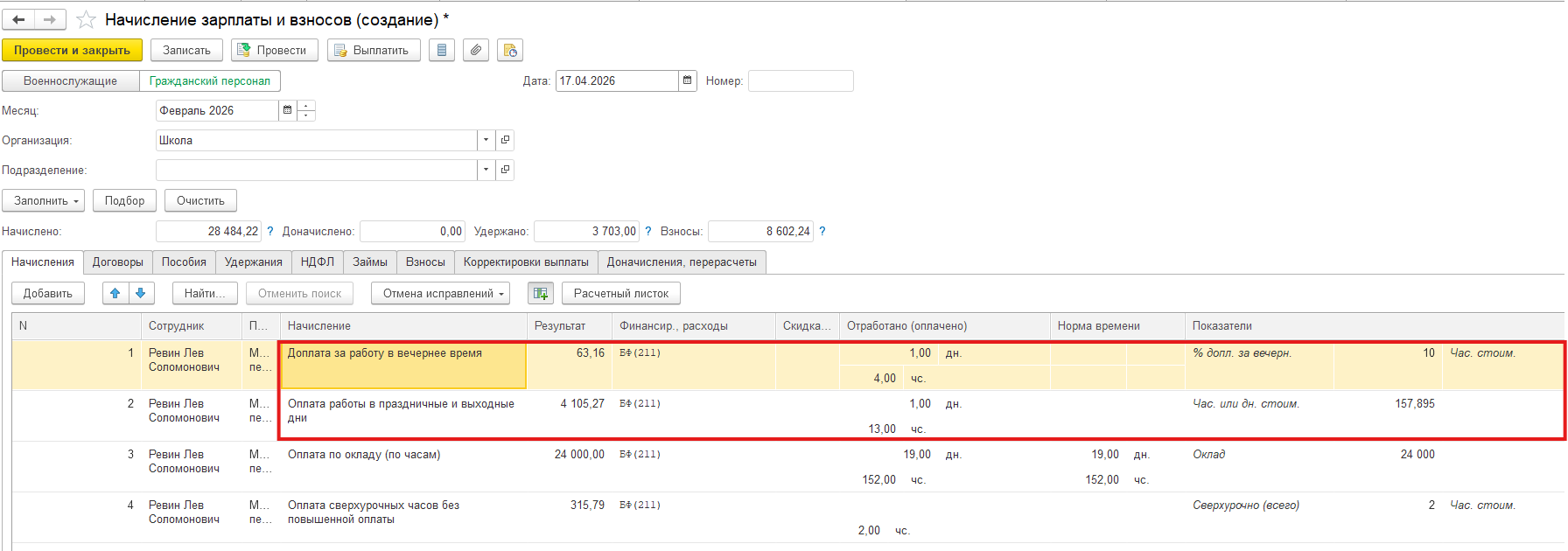Switch to the Взносы tab

tap(425, 262)
